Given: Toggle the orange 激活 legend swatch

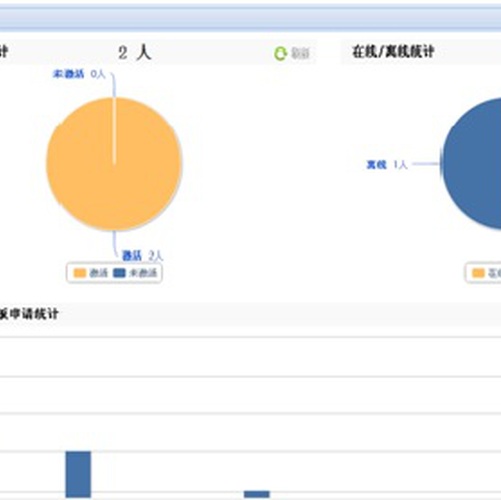Looking at the screenshot, I should [80, 273].
